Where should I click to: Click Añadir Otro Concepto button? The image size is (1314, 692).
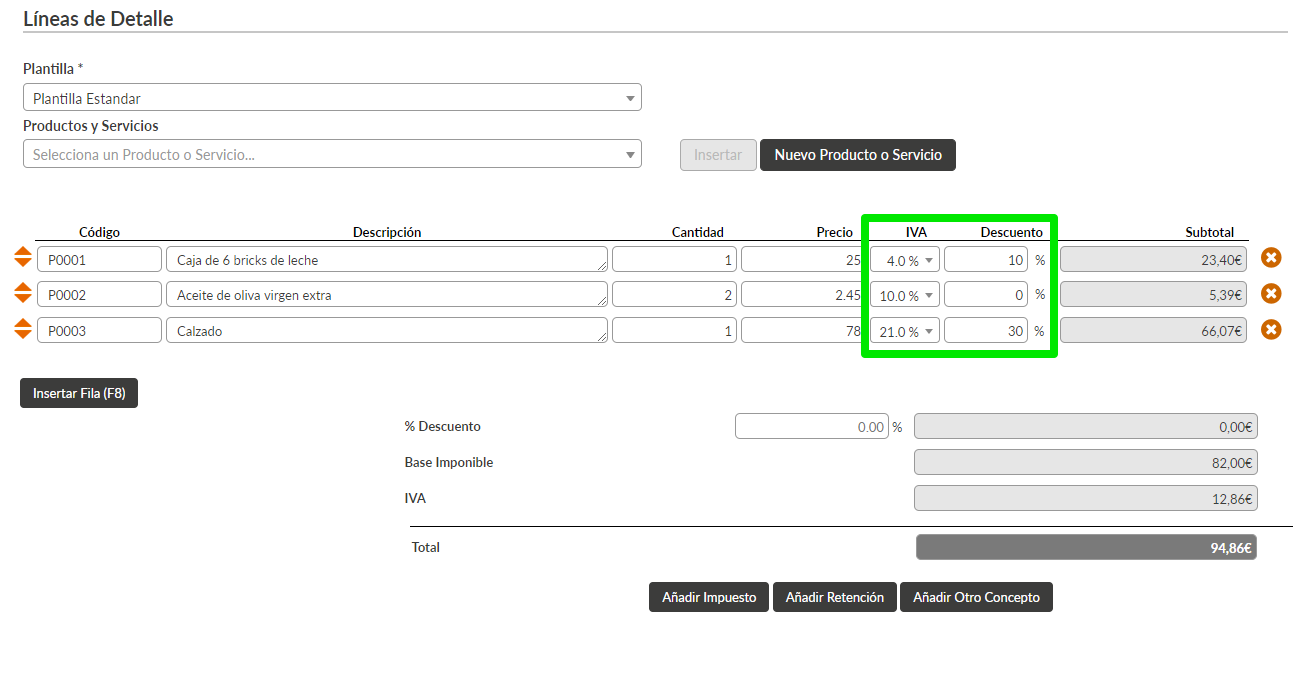[x=976, y=597]
